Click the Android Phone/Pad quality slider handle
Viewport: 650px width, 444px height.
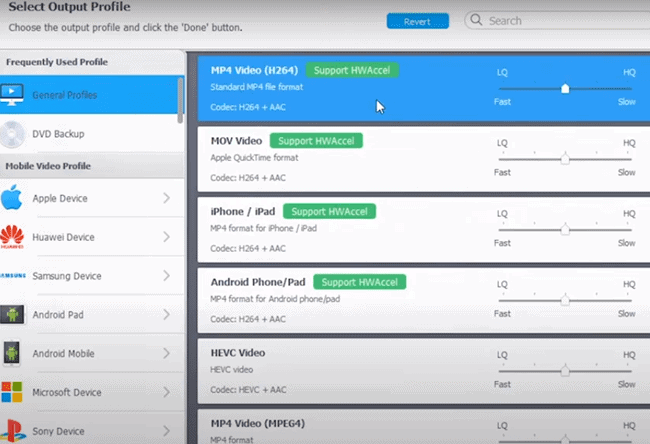(565, 300)
